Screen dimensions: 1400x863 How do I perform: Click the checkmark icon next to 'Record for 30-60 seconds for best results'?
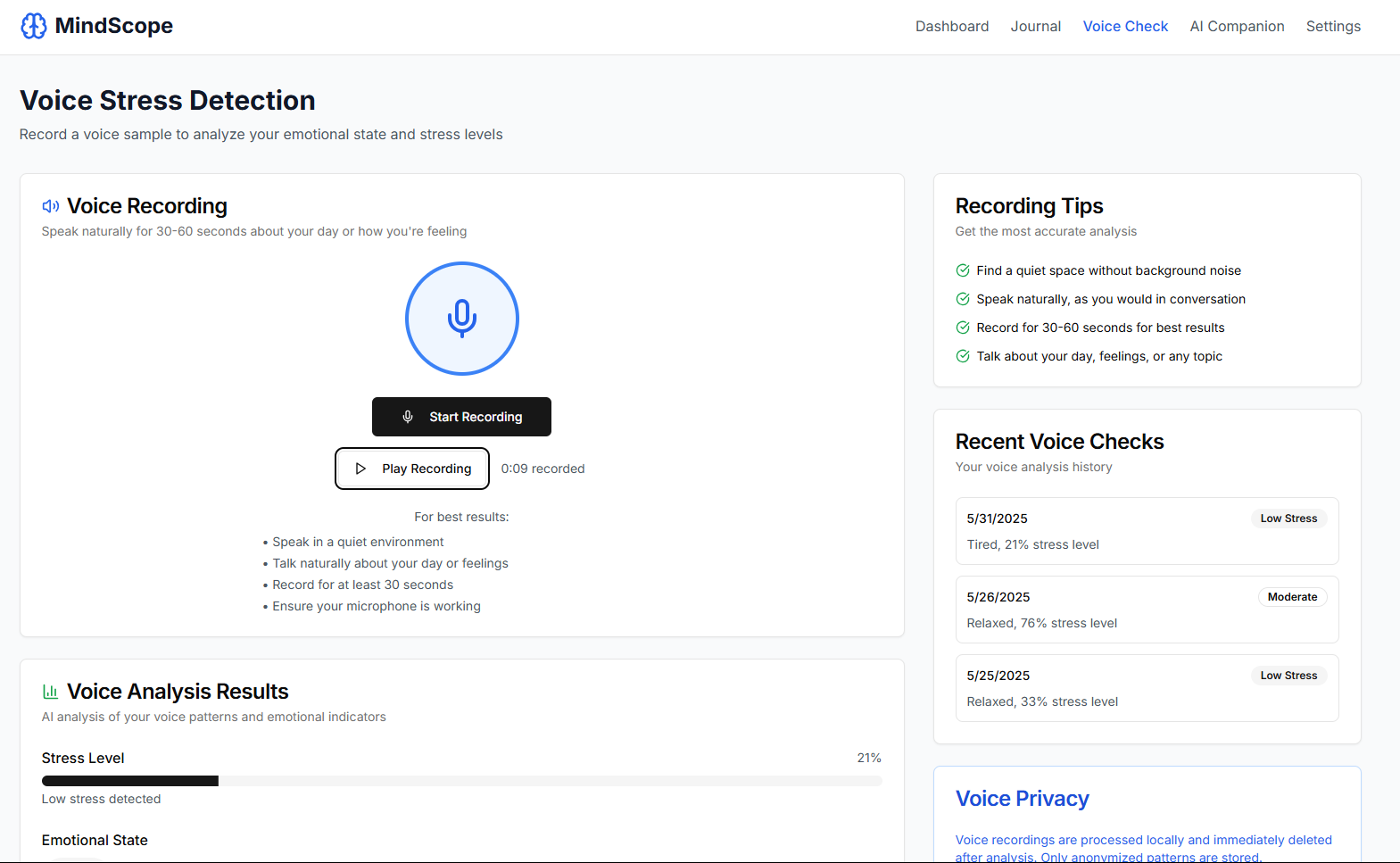[963, 328]
